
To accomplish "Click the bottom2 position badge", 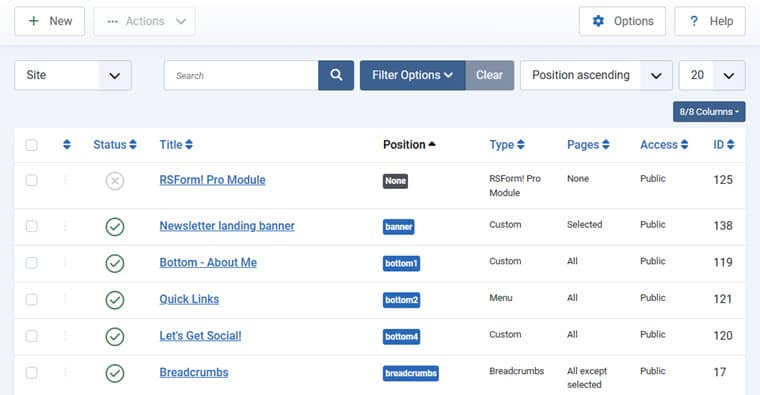I will (401, 300).
